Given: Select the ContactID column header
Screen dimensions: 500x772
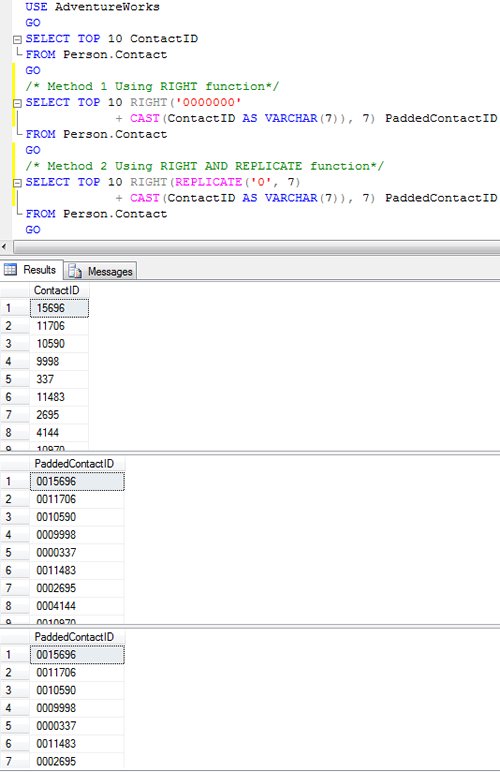Looking at the screenshot, I should click(59, 290).
